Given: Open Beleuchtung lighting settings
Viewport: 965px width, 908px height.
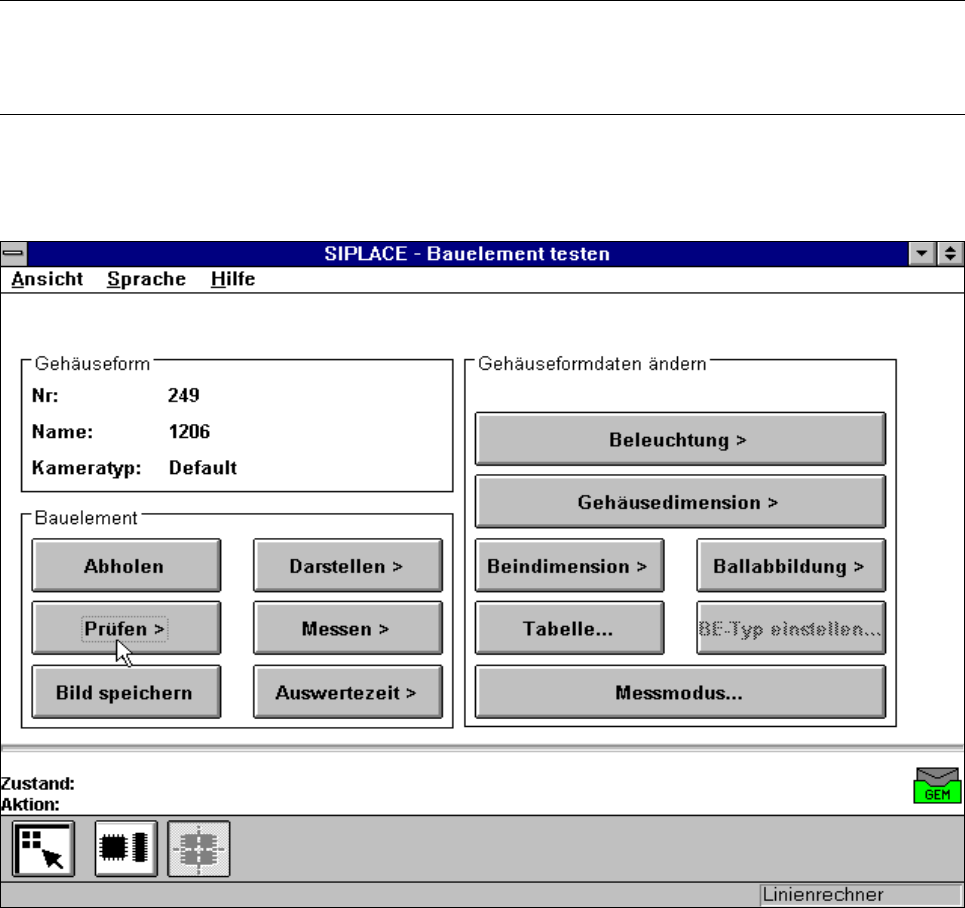Looking at the screenshot, I should (x=679, y=439).
